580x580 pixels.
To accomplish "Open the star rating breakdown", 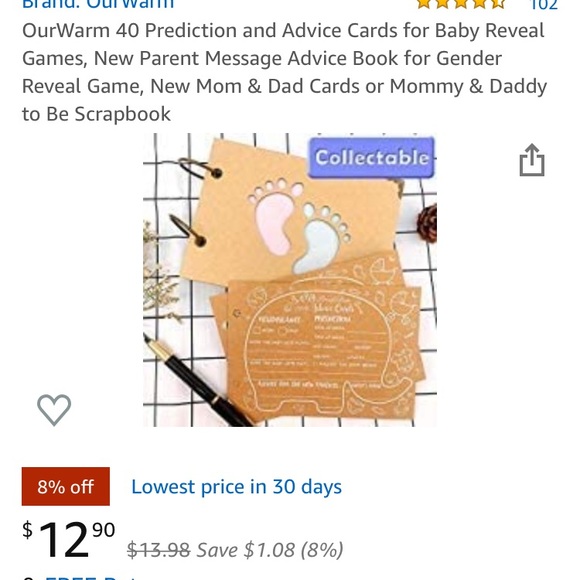I will click(x=461, y=4).
